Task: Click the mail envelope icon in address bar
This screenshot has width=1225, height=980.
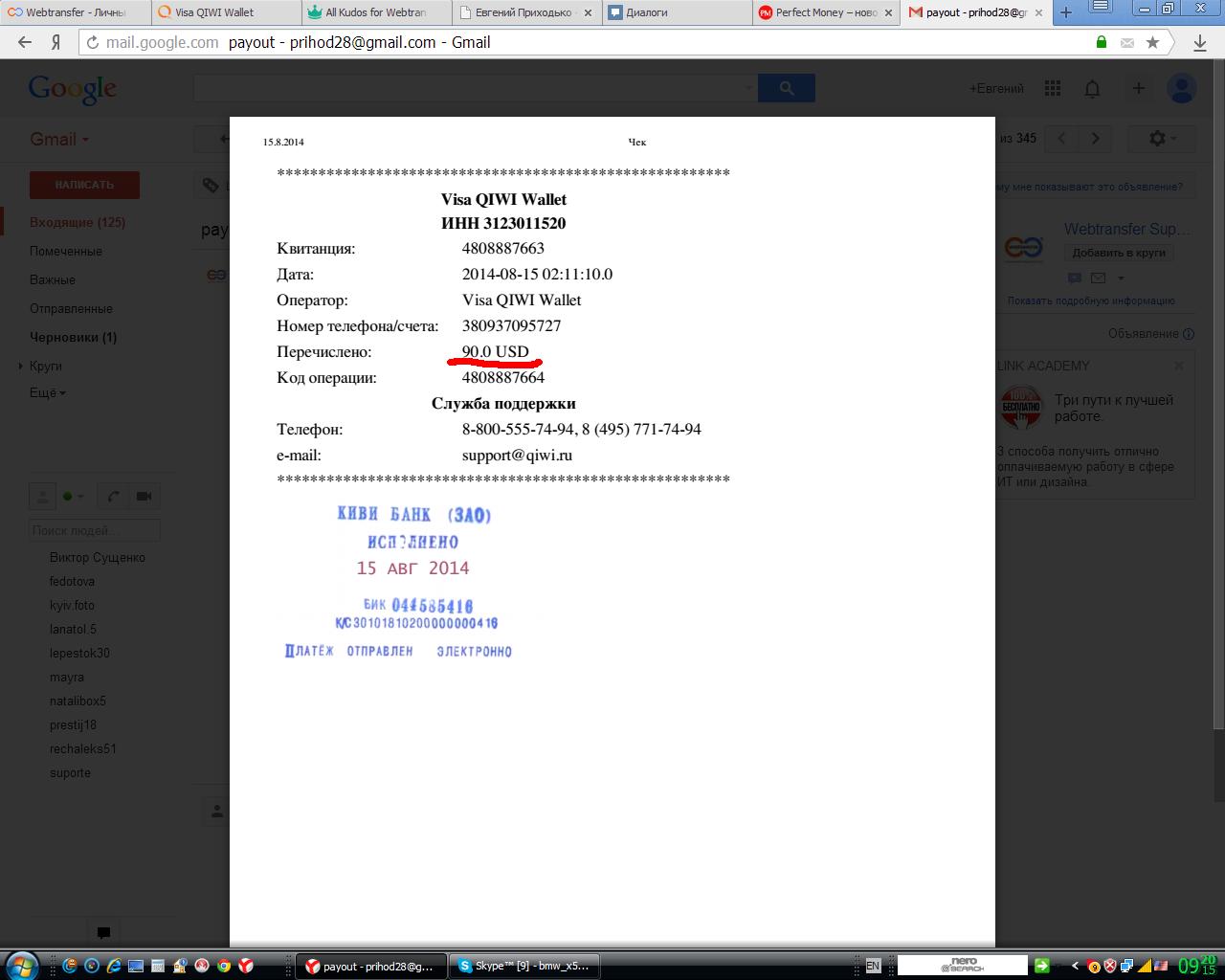Action: (1127, 42)
